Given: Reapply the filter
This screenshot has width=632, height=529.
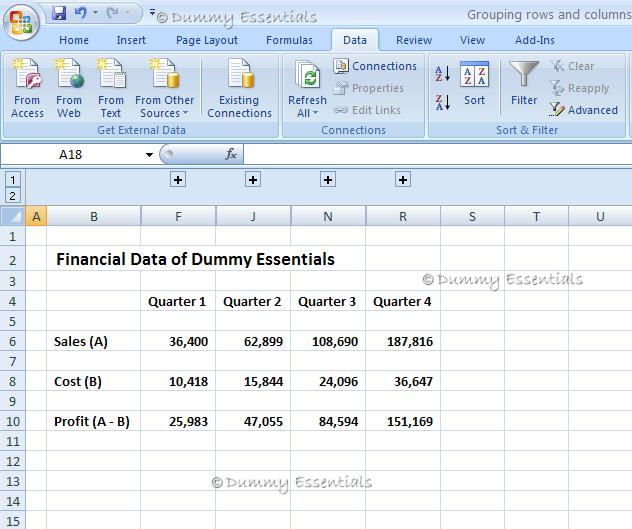Looking at the screenshot, I should [580, 88].
